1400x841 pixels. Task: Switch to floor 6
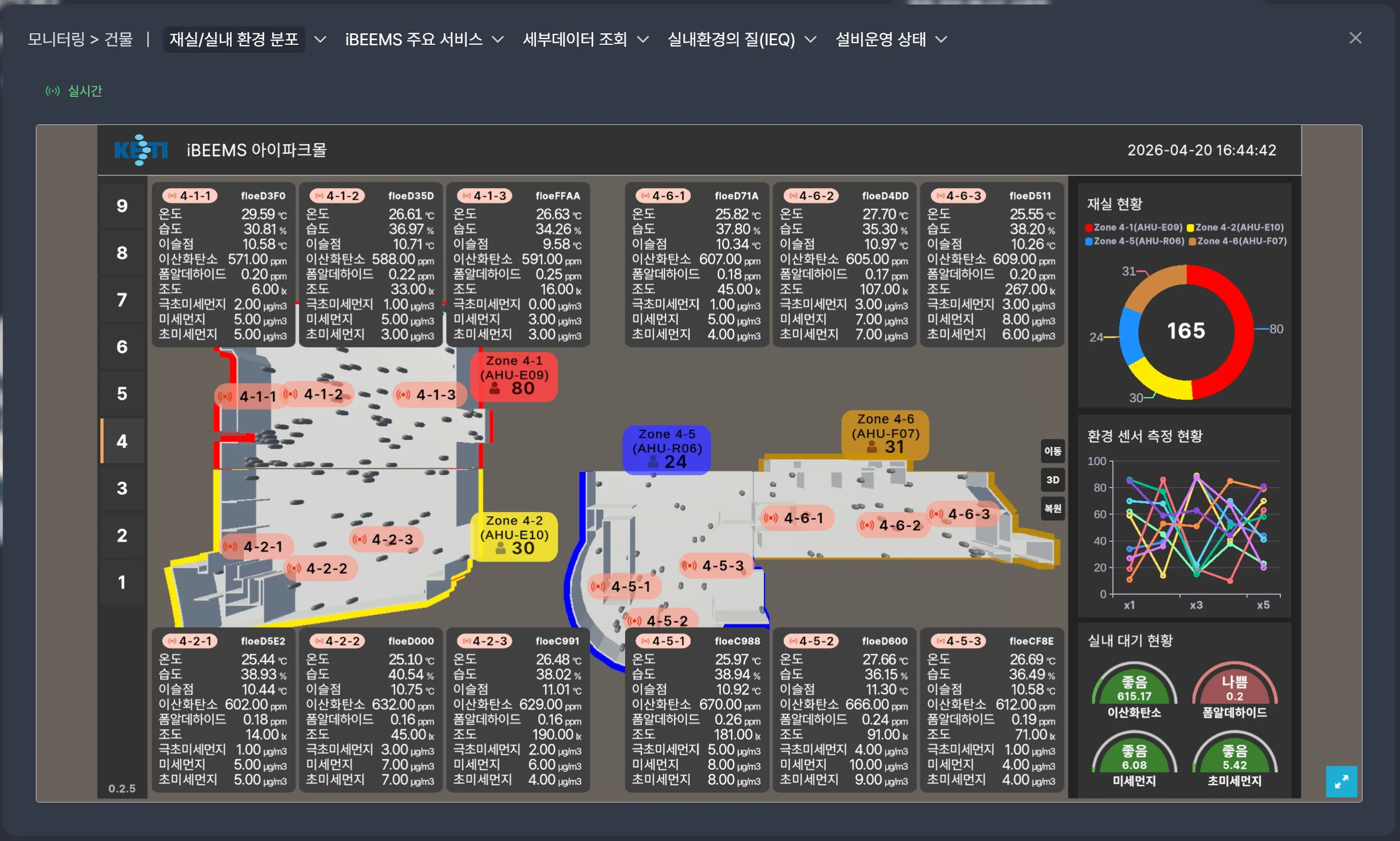point(122,347)
